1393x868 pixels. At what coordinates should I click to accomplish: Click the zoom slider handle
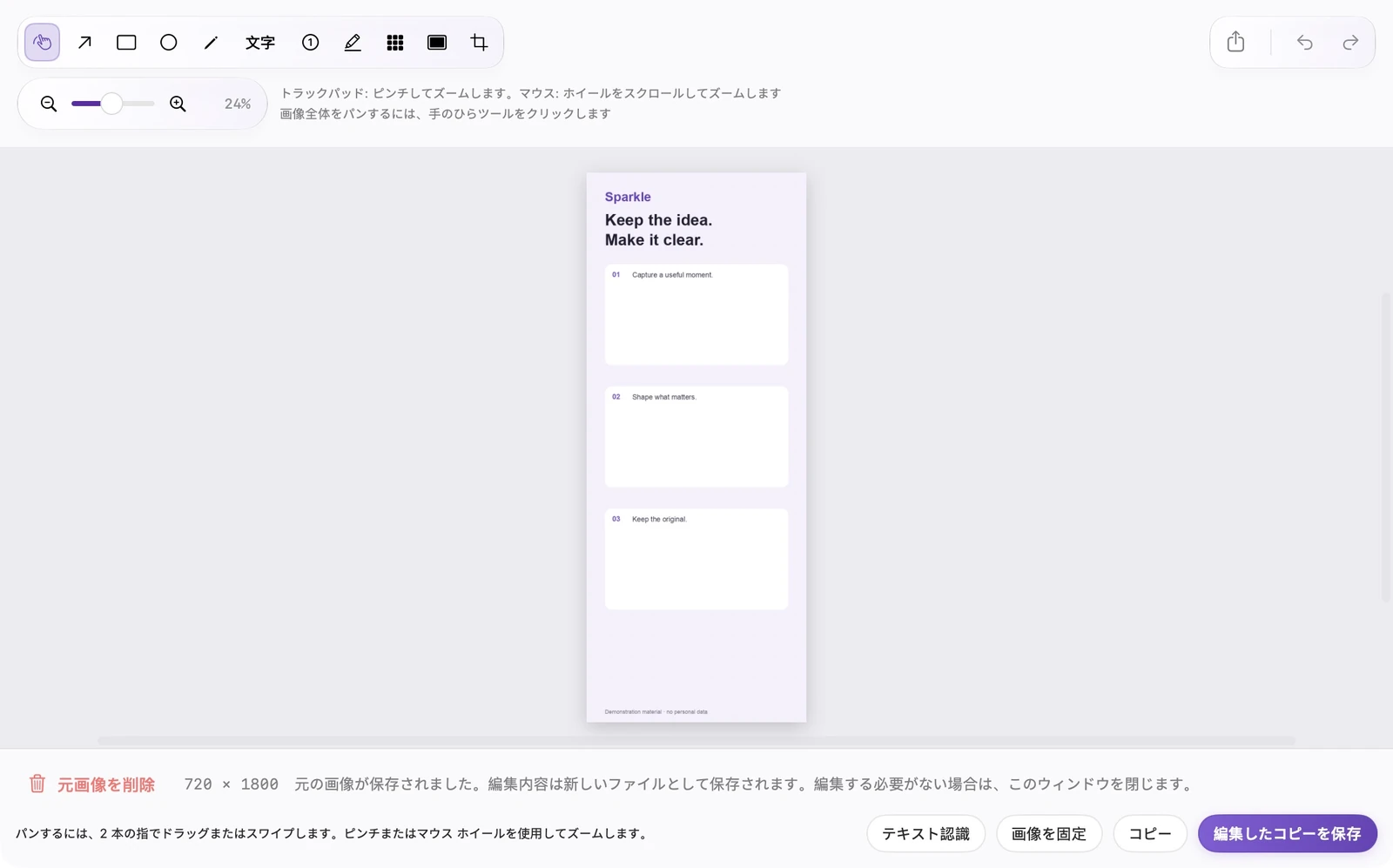[x=111, y=104]
